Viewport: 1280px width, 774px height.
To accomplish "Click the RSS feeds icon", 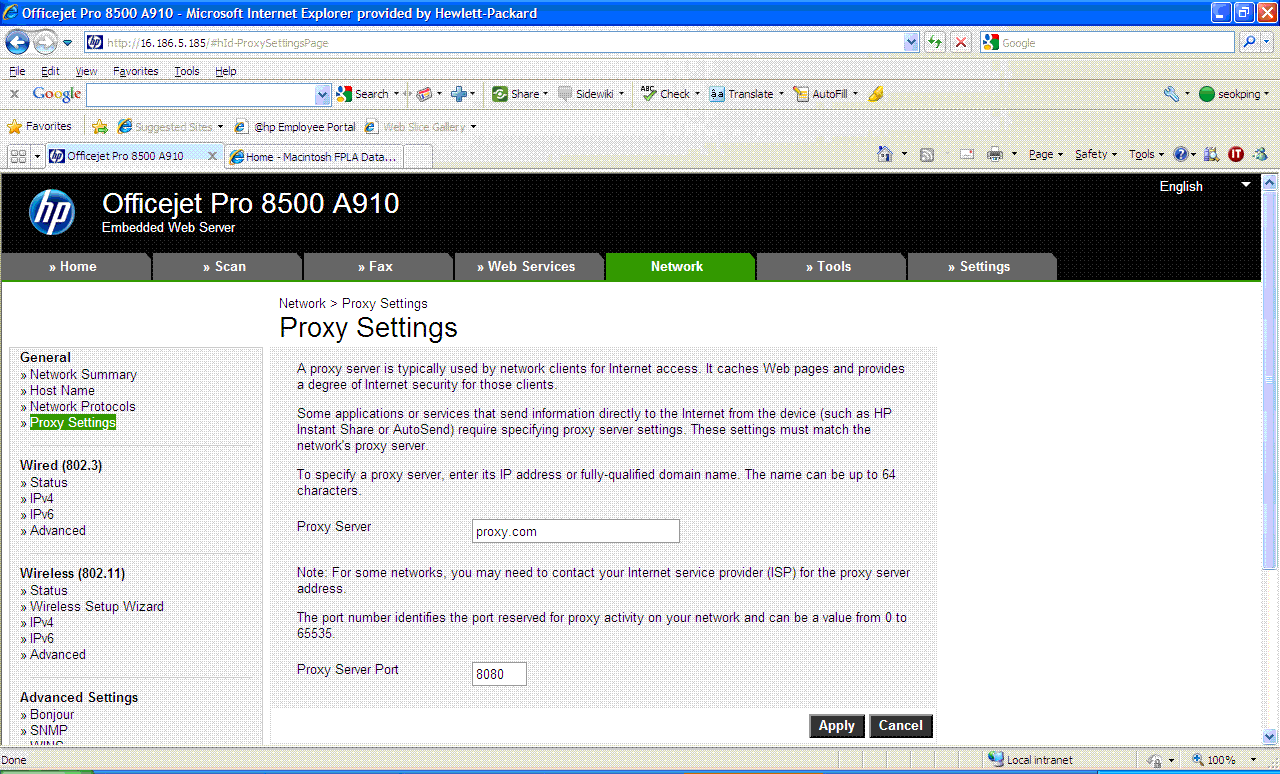I will (x=927, y=154).
